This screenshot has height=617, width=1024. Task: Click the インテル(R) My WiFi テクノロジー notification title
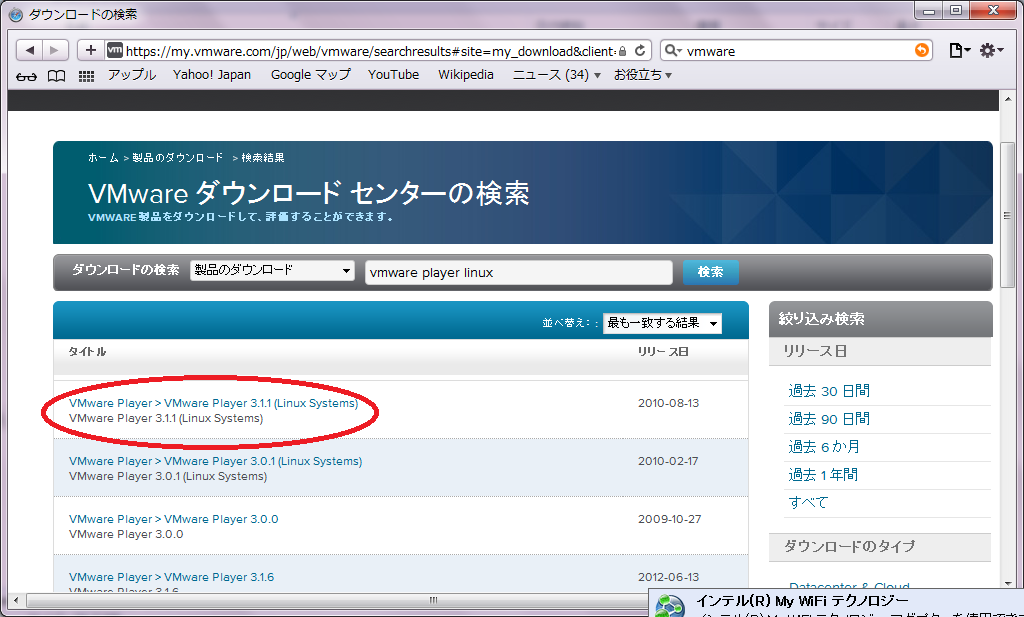pos(802,601)
